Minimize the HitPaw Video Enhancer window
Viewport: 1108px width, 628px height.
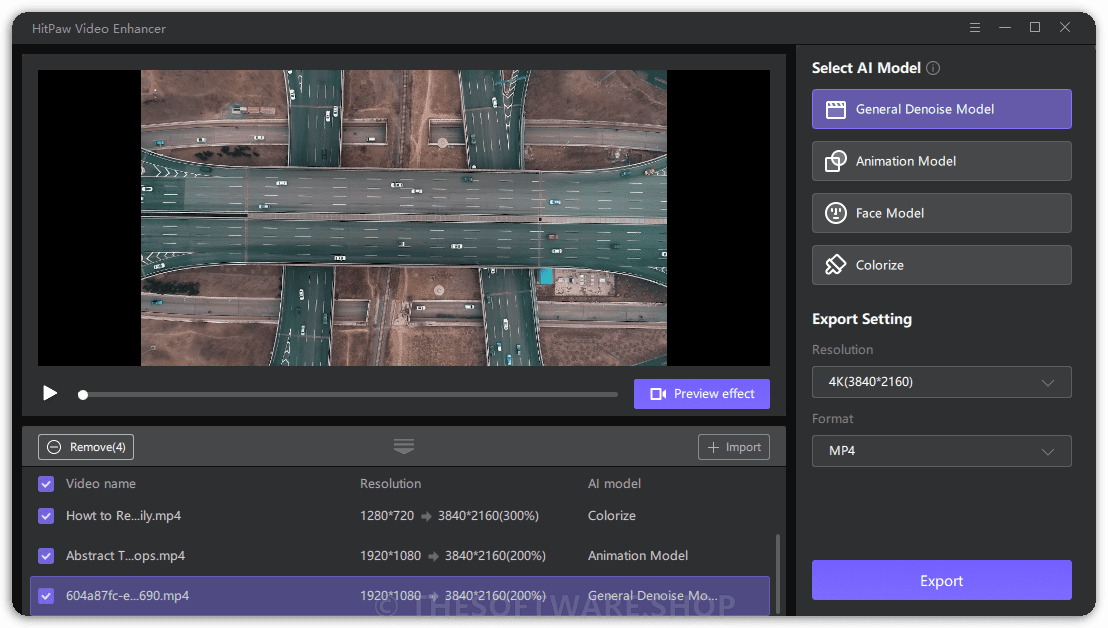point(1005,28)
